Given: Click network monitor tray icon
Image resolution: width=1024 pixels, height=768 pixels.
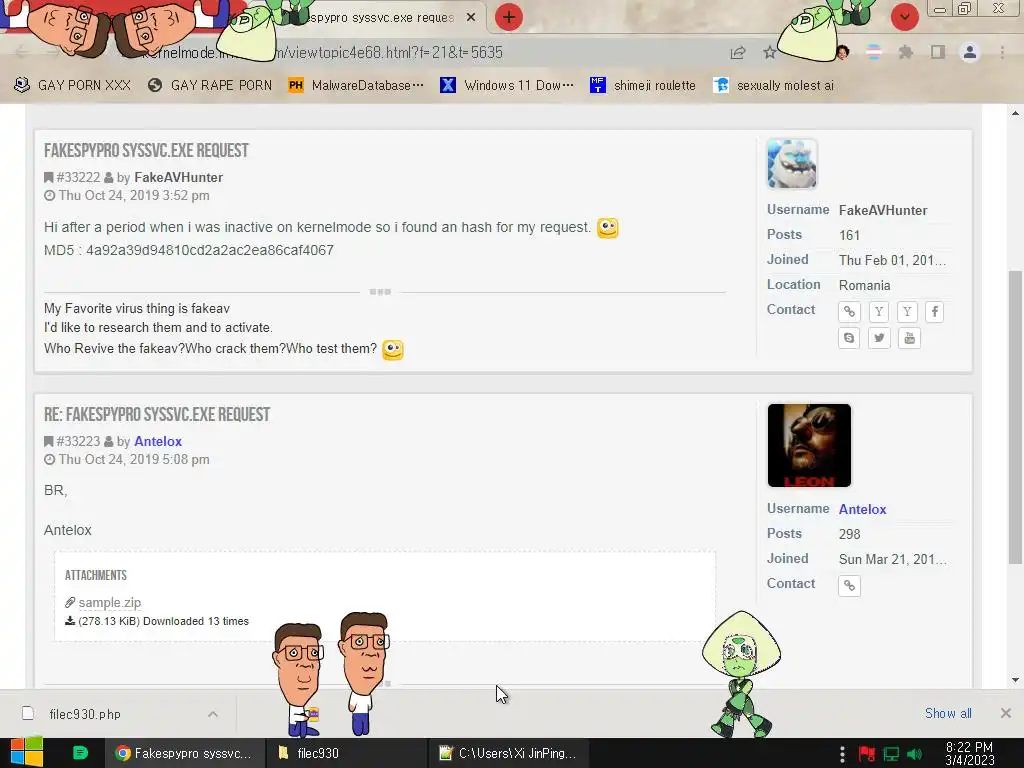Looking at the screenshot, I should [891, 754].
